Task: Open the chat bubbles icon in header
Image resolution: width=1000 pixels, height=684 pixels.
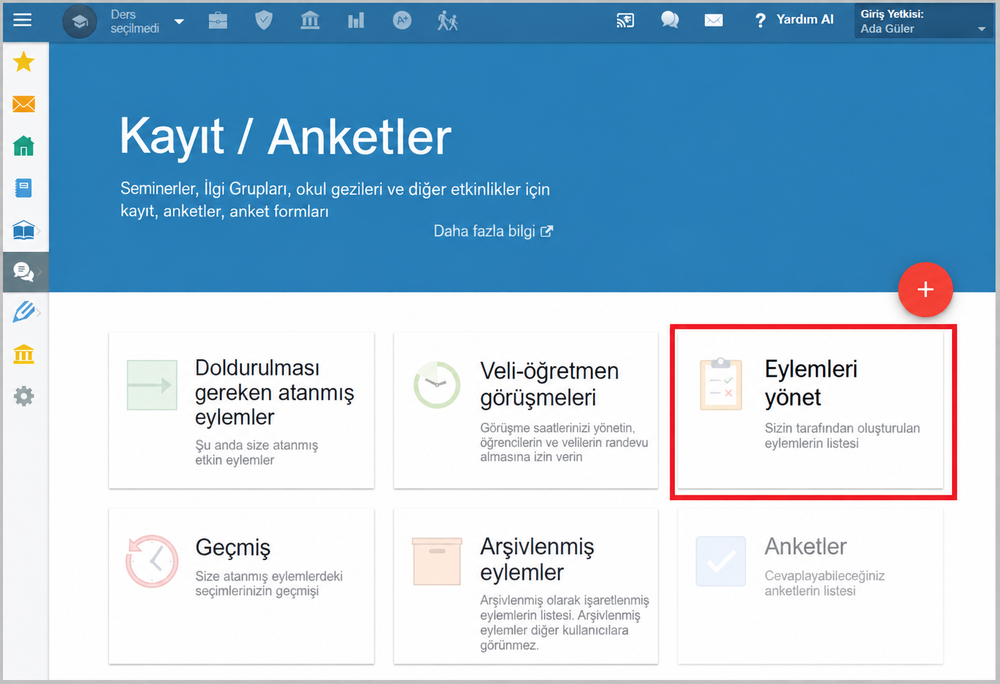Action: click(670, 20)
